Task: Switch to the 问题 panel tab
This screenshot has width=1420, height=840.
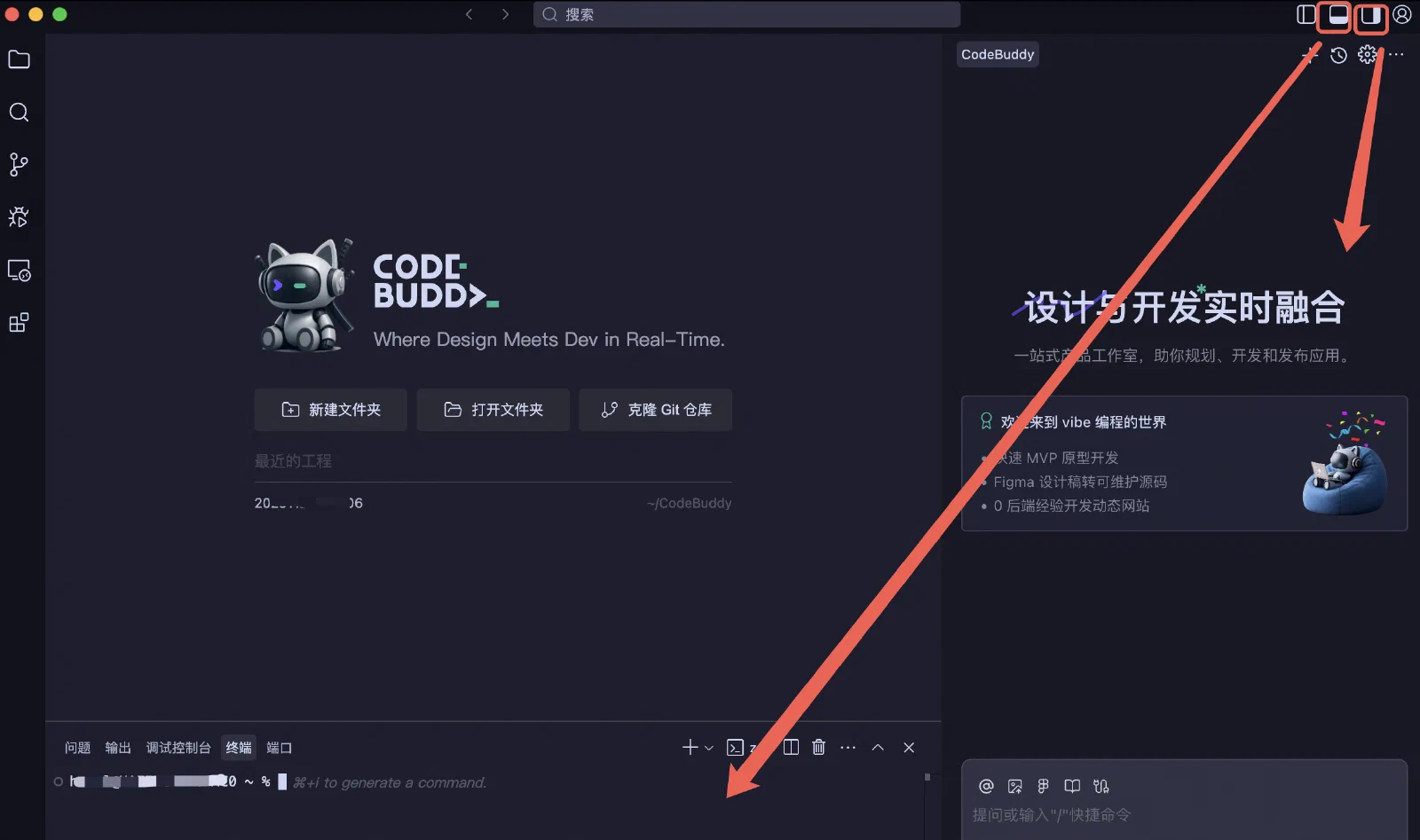Action: click(77, 748)
